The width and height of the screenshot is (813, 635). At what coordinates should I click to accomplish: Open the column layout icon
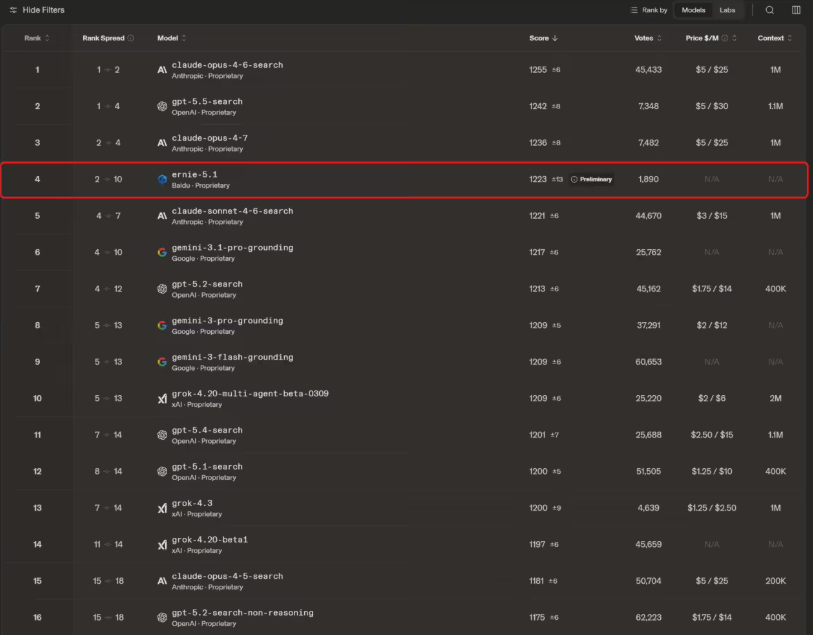(796, 10)
